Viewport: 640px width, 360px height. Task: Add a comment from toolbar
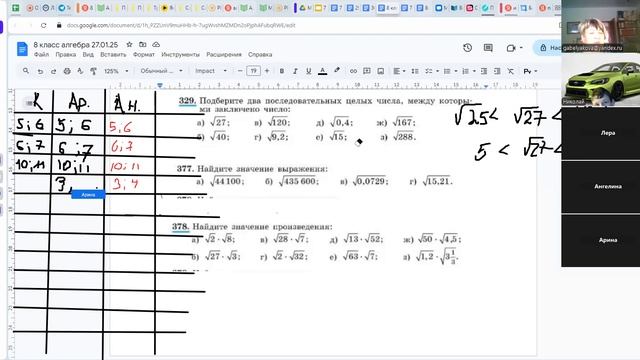click(367, 71)
